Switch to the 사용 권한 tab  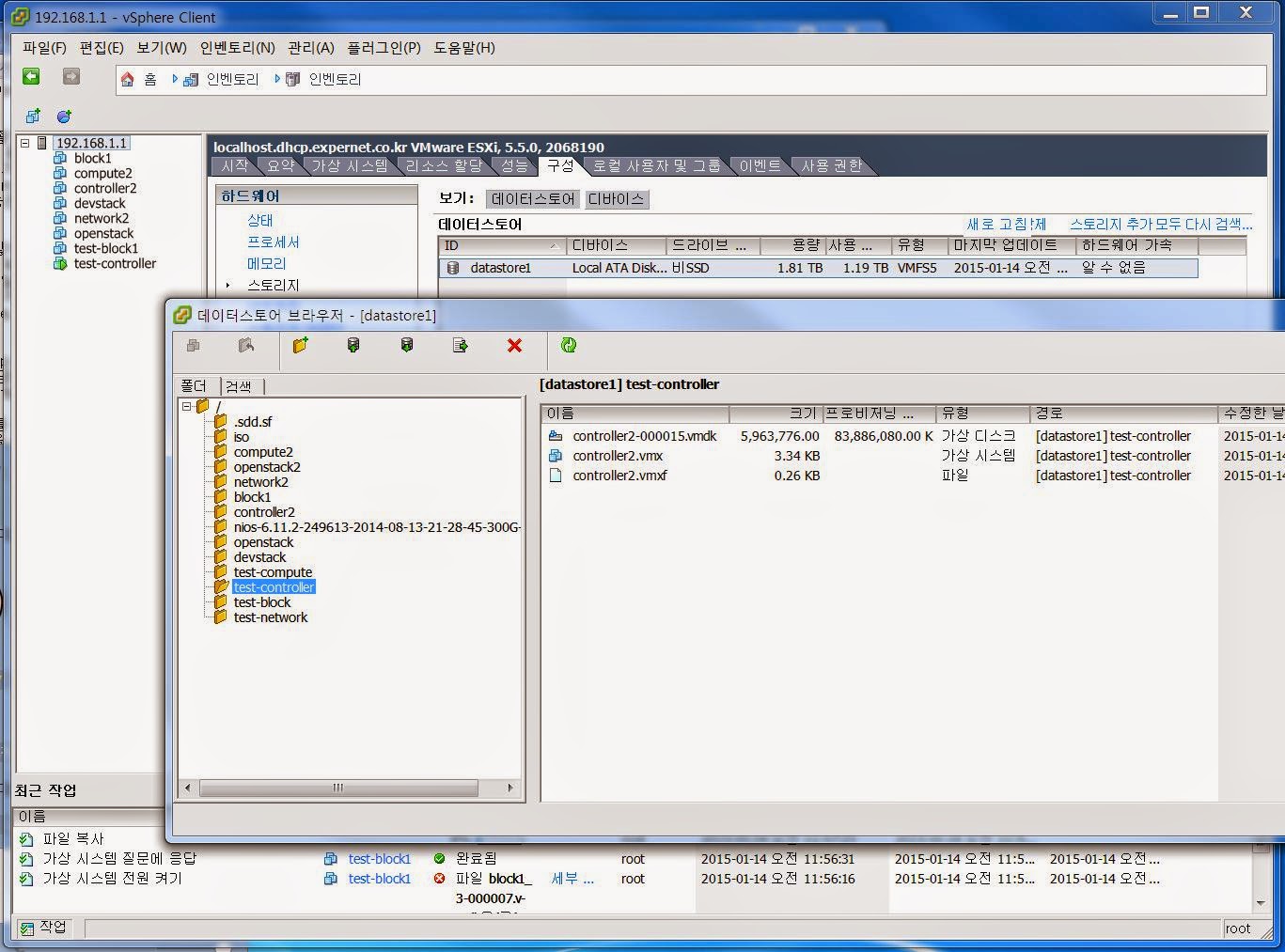coord(832,166)
